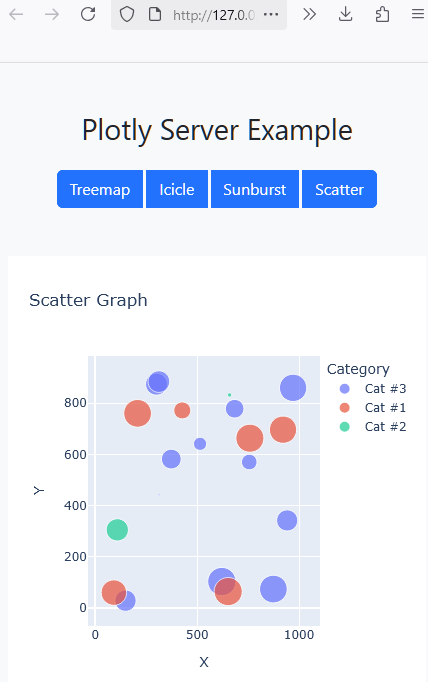Open the extensions puzzle icon
Image resolution: width=428 pixels, height=682 pixels.
click(x=382, y=14)
